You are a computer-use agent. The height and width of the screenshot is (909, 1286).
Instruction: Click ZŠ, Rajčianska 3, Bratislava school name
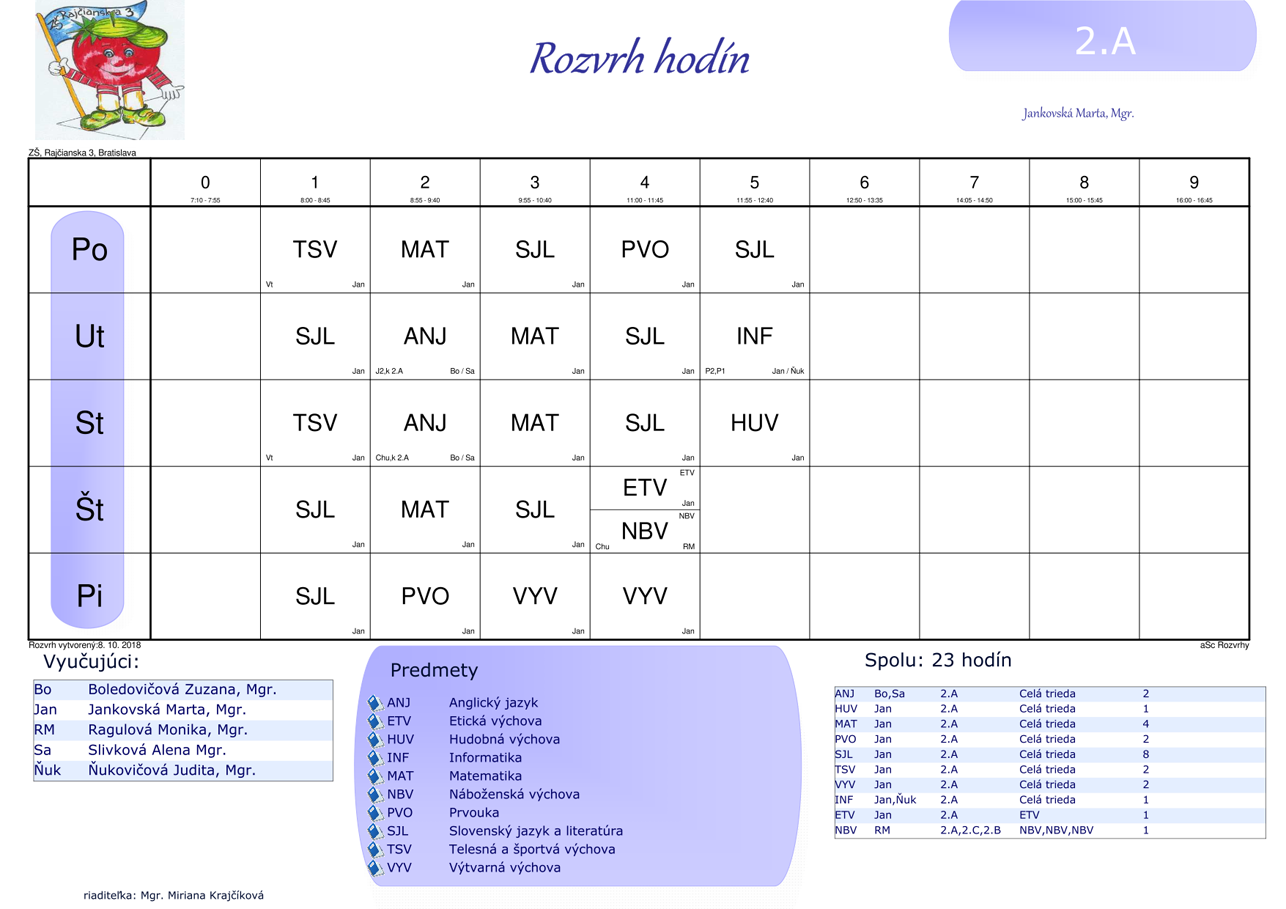pos(82,153)
